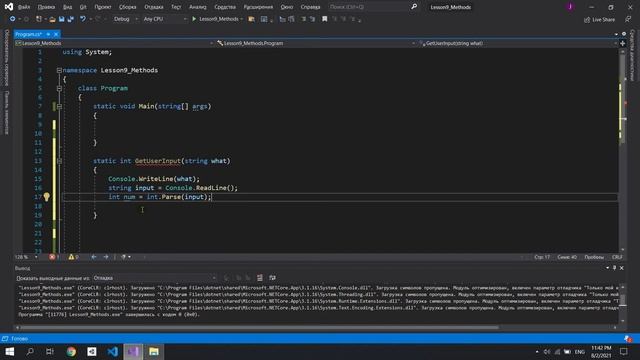The height and width of the screenshot is (360, 640).
Task: Close the Program.cs tab
Action: click(x=56, y=34)
